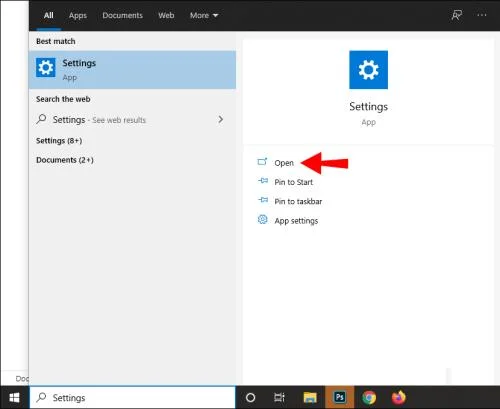The height and width of the screenshot is (409, 500).
Task: Open Task View on the taskbar
Action: (279, 397)
